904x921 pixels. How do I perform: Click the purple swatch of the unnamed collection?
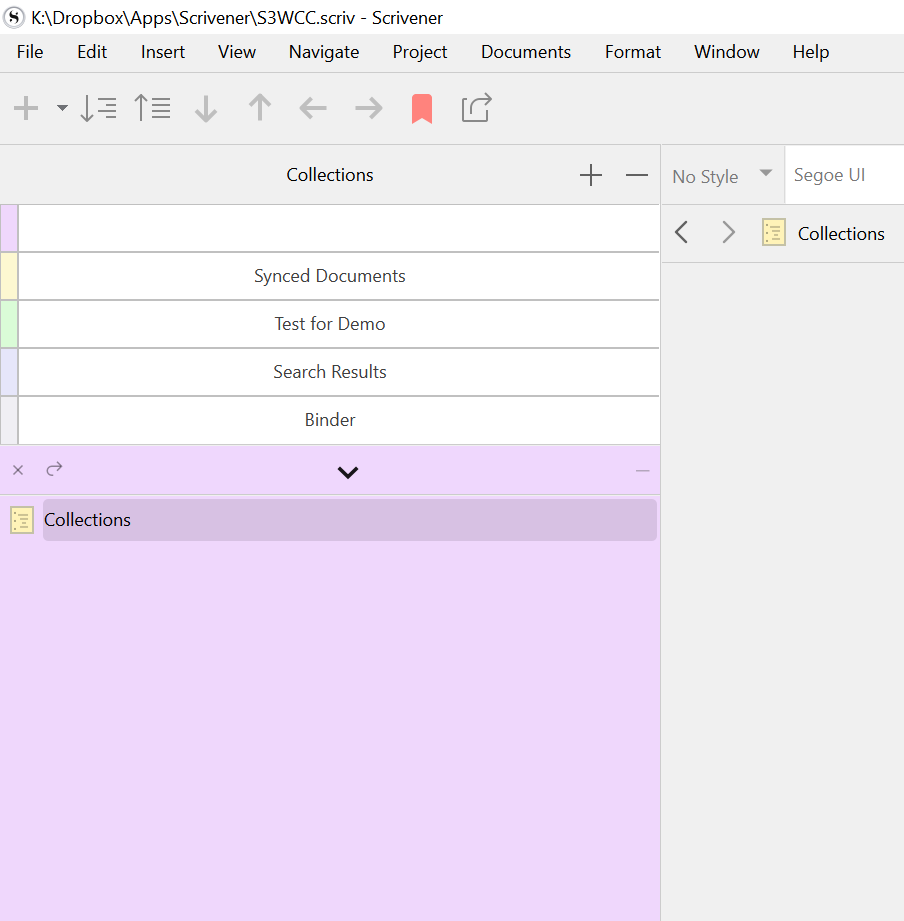(9, 228)
